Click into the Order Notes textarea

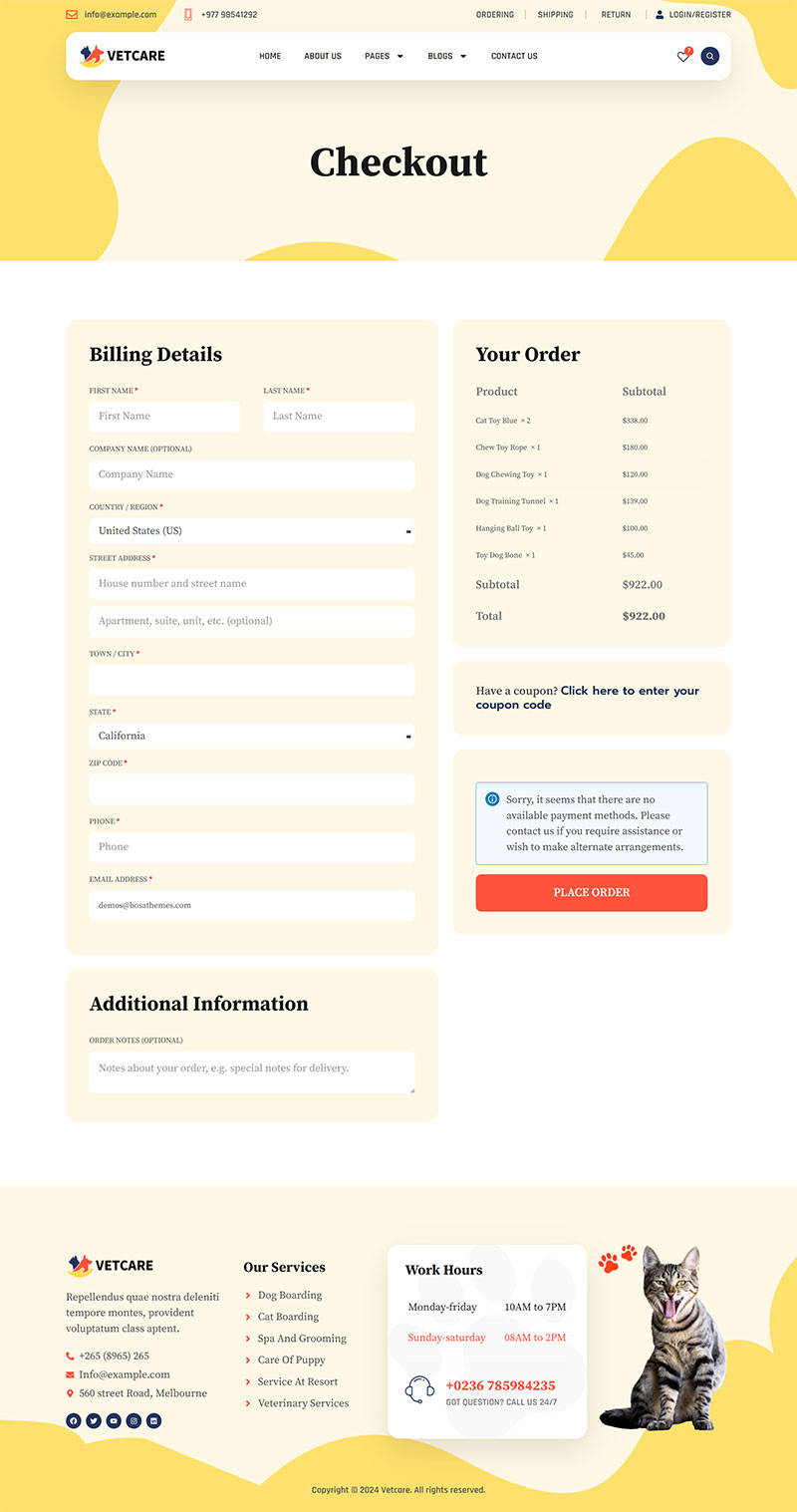coord(252,1072)
